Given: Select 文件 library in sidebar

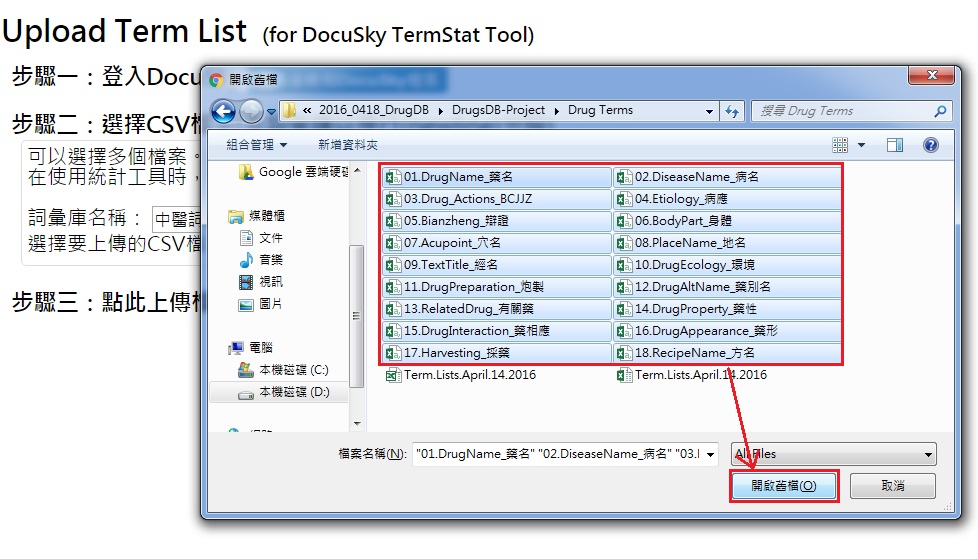Looking at the screenshot, I should pyautogui.click(x=261, y=238).
